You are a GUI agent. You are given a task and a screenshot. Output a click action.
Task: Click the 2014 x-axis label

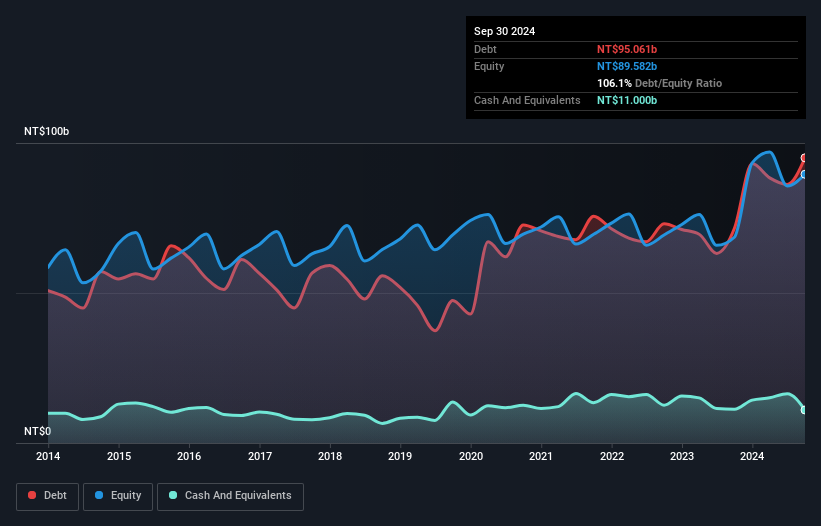click(48, 456)
